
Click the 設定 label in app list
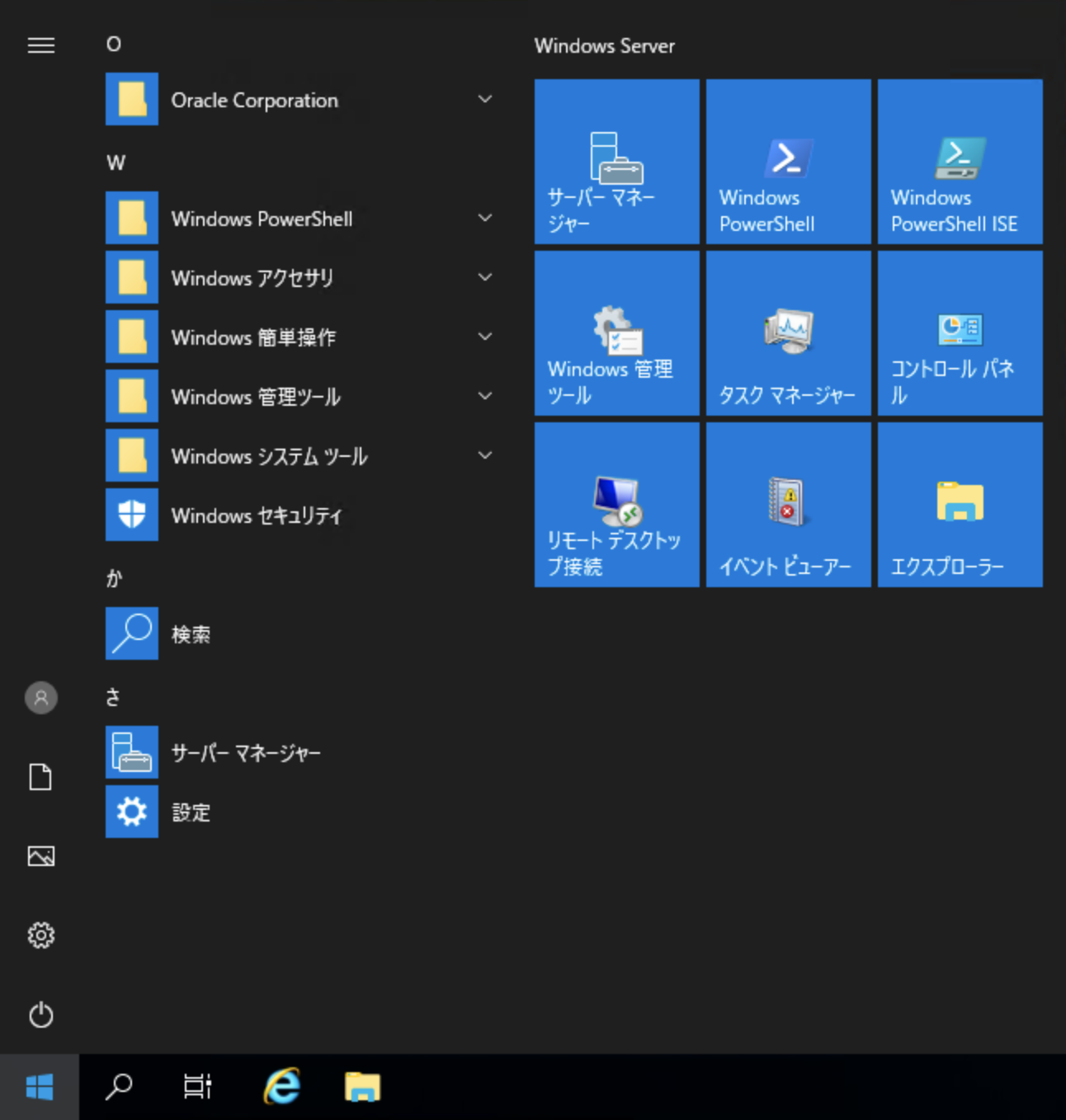click(x=191, y=812)
